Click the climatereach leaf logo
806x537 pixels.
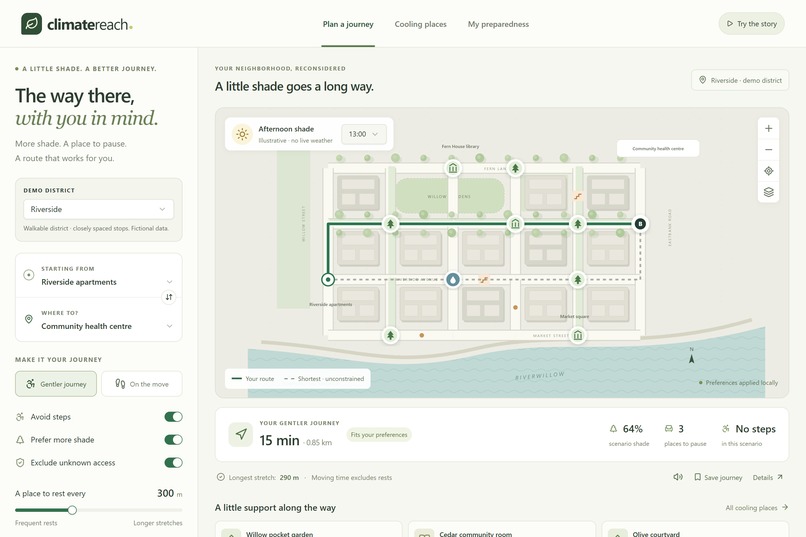31,24
